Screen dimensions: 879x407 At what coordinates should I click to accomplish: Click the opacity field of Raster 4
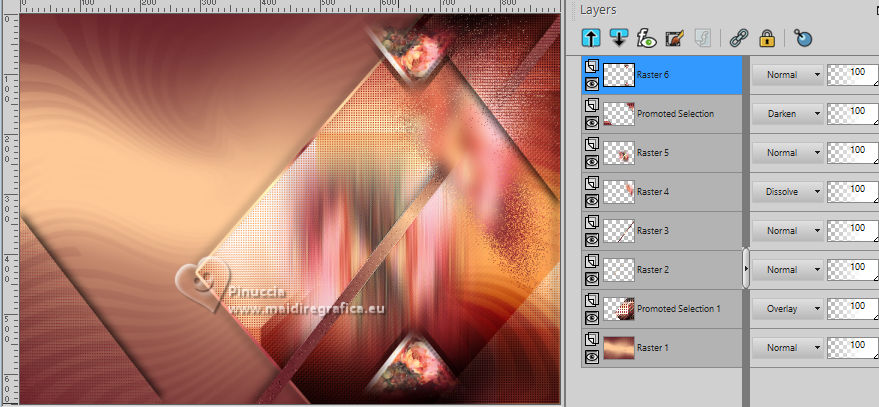click(853, 192)
